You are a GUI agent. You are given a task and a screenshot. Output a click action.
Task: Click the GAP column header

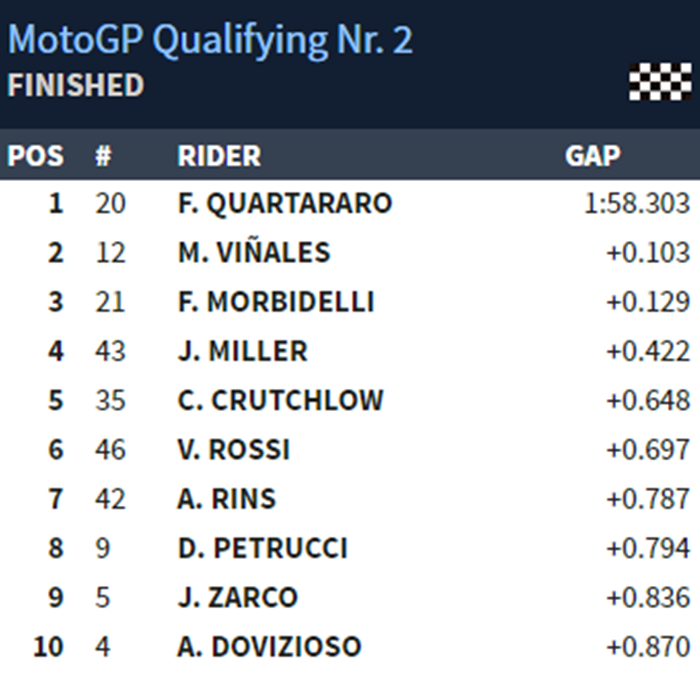click(x=593, y=156)
